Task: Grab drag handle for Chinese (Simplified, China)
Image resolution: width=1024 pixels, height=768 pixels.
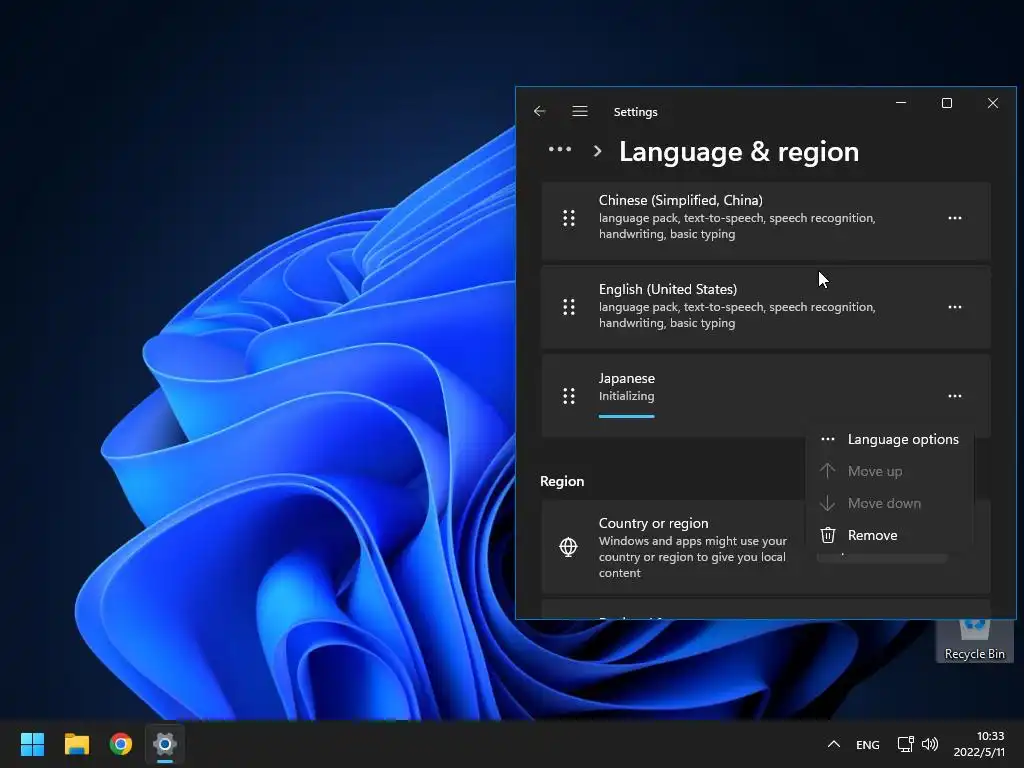Action: [x=569, y=218]
